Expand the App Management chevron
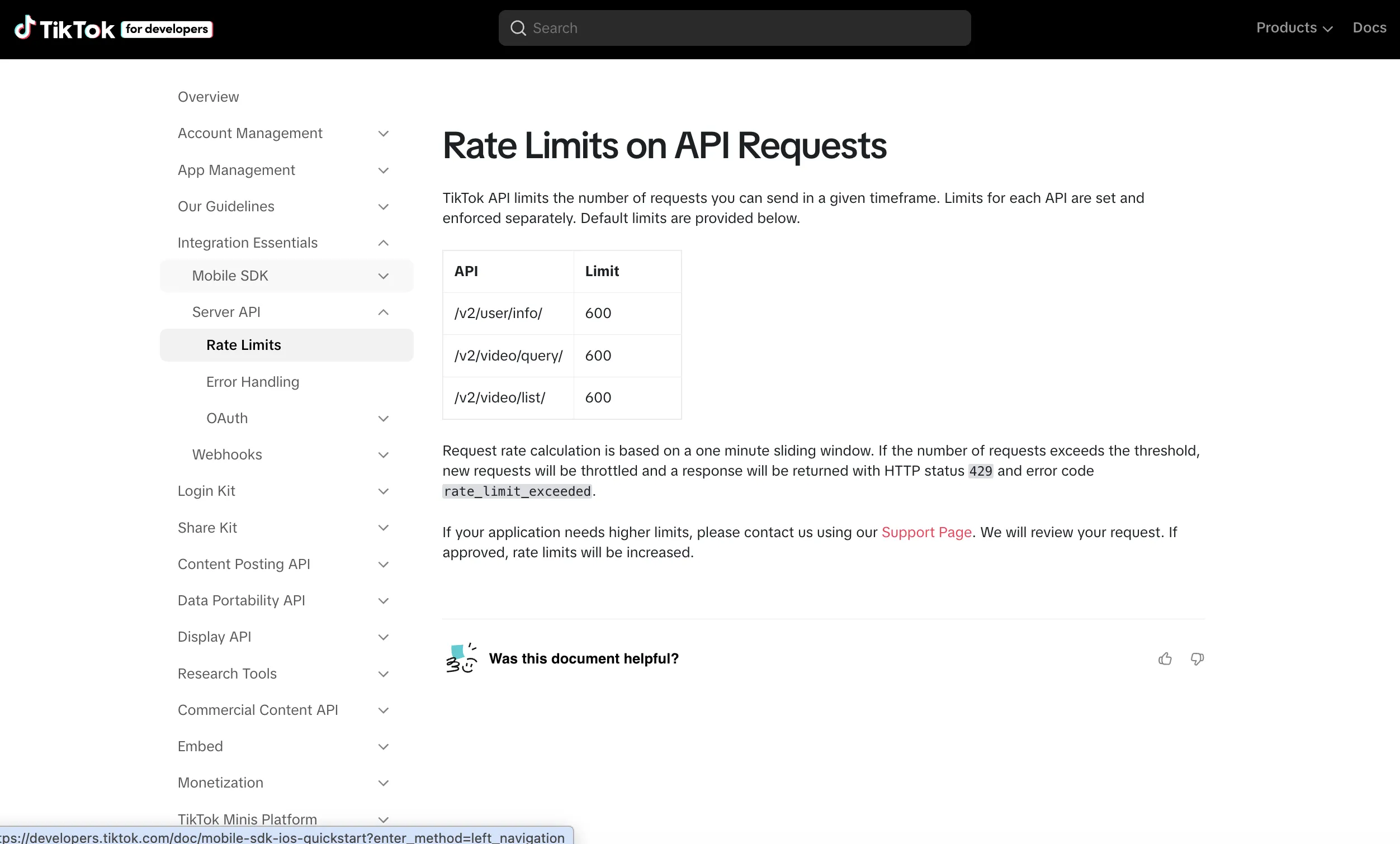1400x844 pixels. coord(384,170)
